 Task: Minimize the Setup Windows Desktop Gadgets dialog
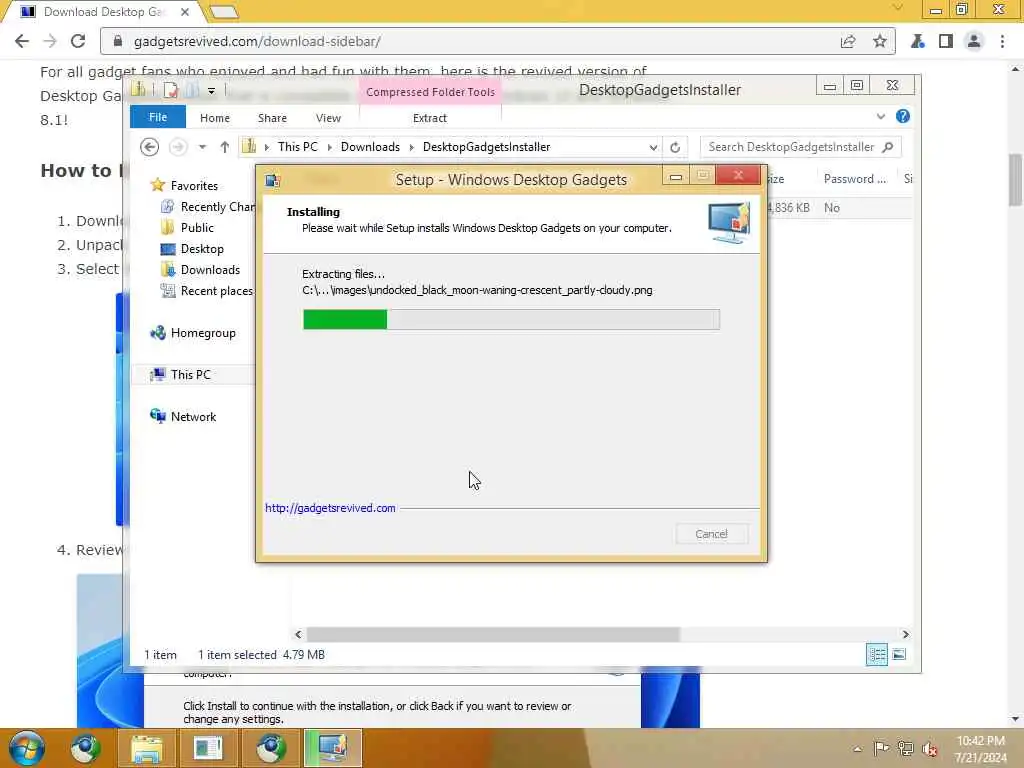coord(676,176)
